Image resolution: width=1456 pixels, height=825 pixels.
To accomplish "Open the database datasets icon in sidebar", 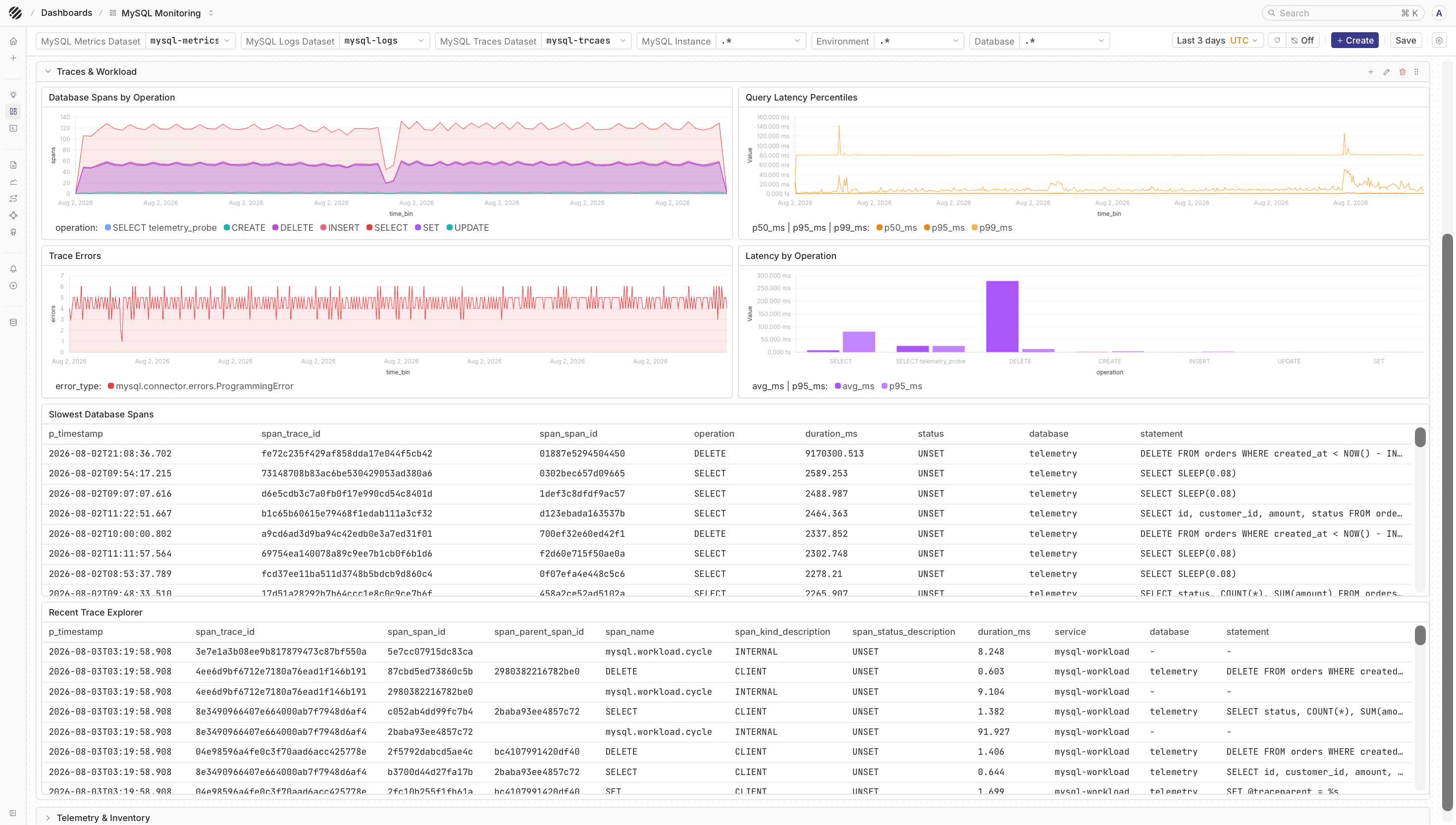I will [13, 322].
